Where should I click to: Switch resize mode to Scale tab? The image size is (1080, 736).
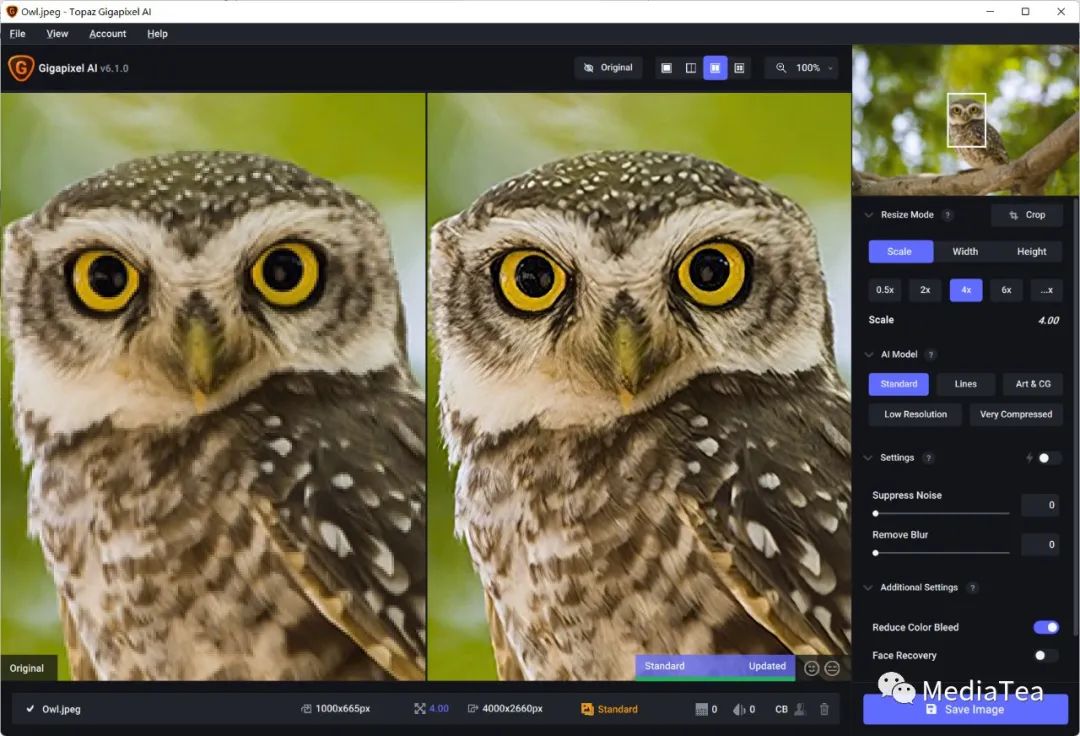(900, 251)
